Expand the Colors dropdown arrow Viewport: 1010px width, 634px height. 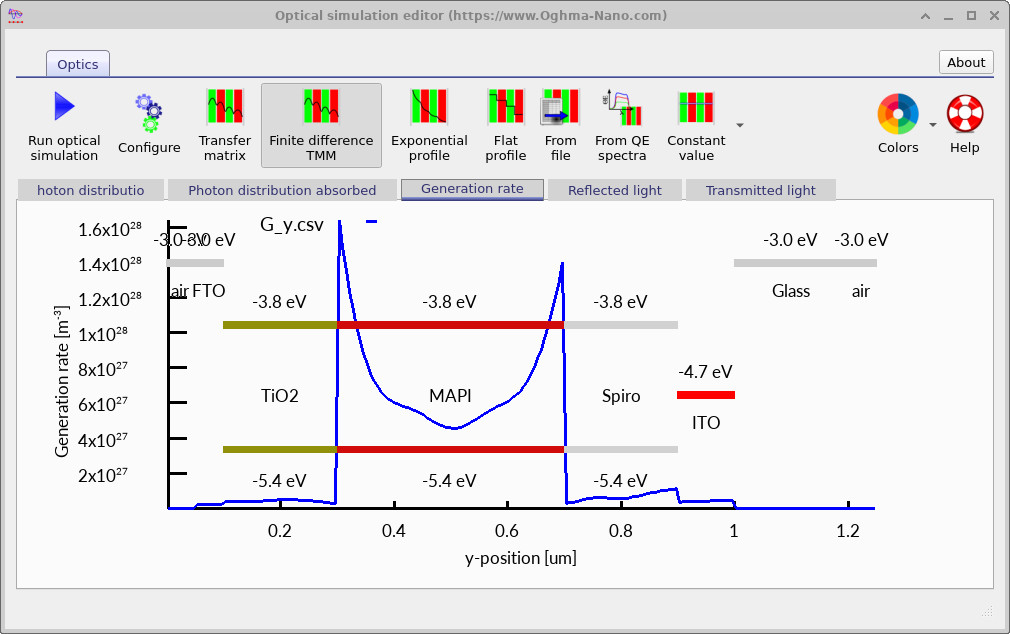click(932, 125)
